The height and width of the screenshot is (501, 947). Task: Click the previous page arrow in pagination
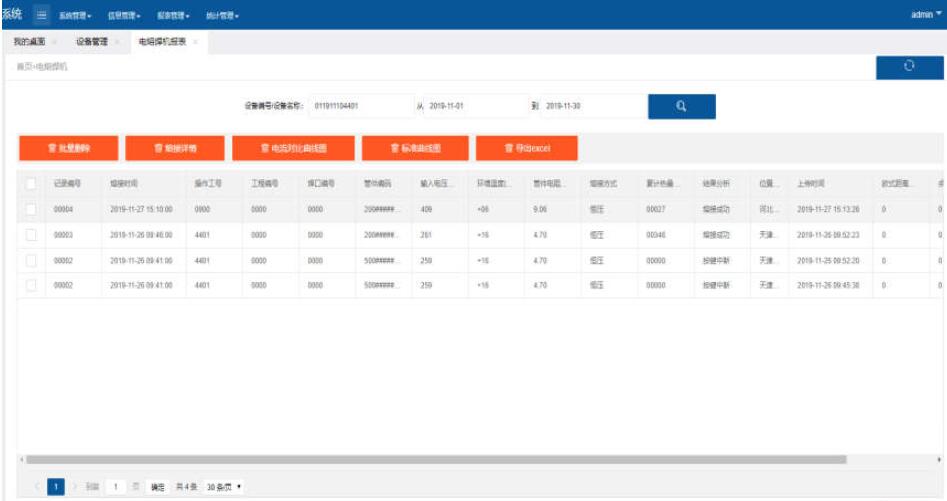click(38, 487)
